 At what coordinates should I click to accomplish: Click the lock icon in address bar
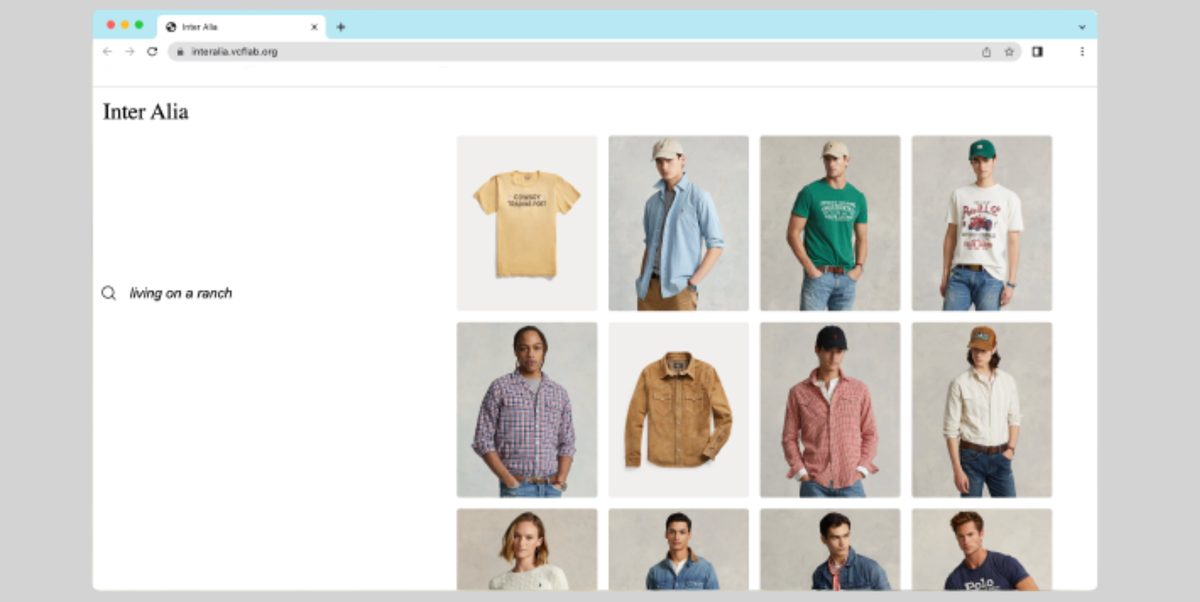[x=181, y=52]
